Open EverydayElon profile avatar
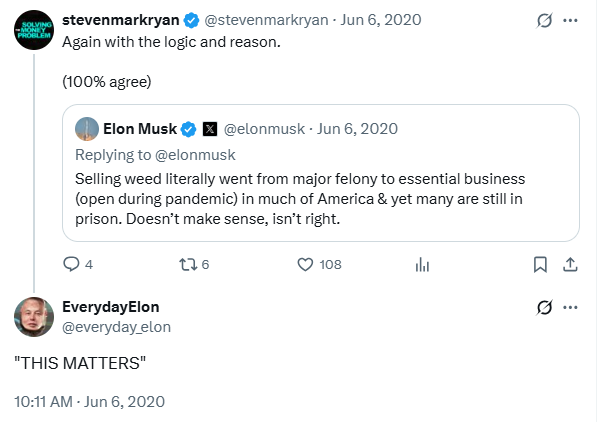Screen dimensions: 606x422 [33, 317]
